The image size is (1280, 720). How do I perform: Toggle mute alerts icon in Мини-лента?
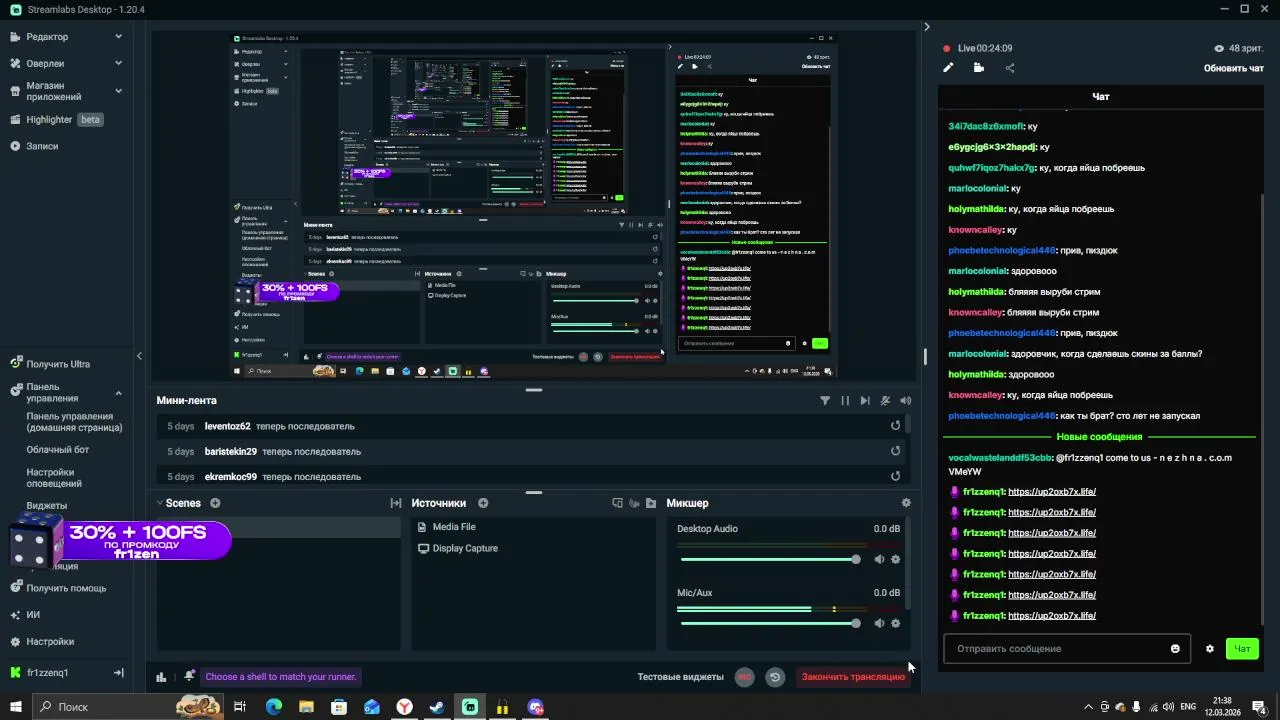pyautogui.click(x=885, y=400)
